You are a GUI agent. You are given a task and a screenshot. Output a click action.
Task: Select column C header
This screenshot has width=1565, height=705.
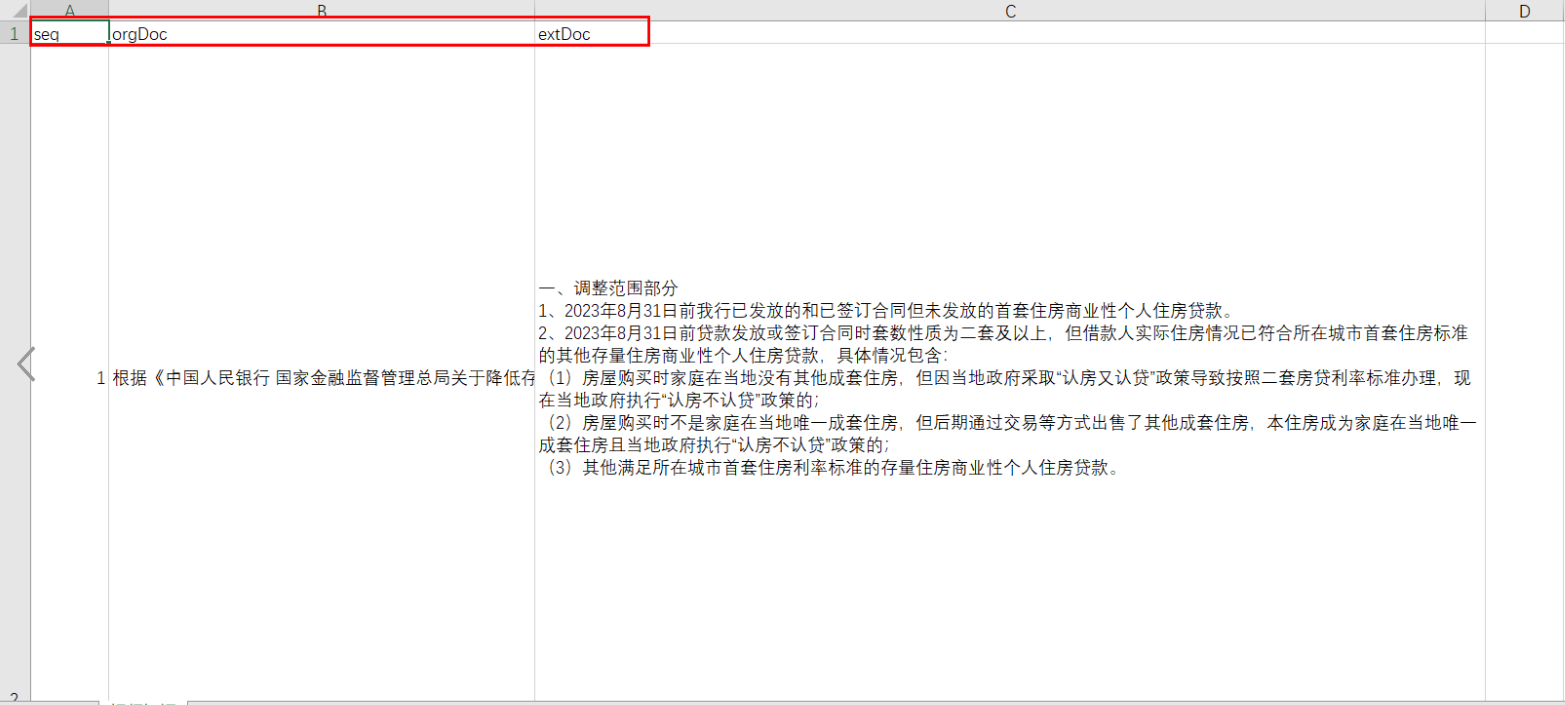(x=1009, y=10)
